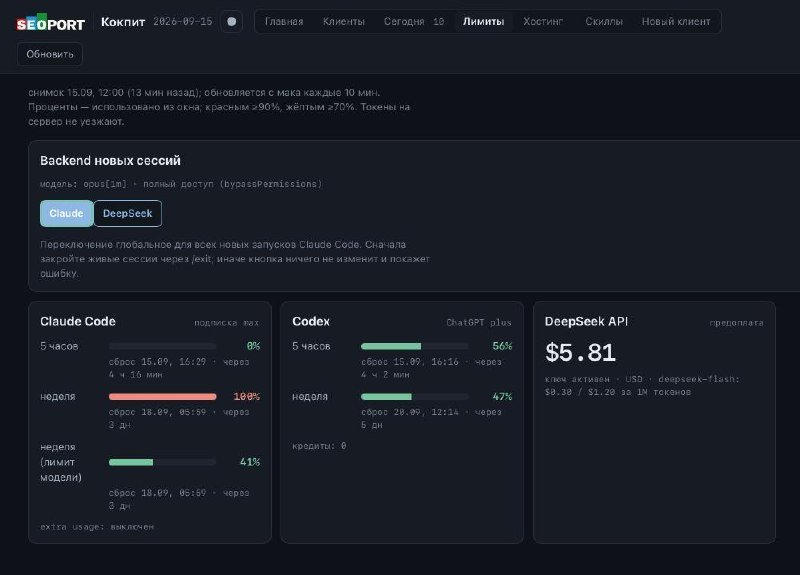Click the 41% model limit value
The height and width of the screenshot is (575, 800).
pyautogui.click(x=250, y=462)
